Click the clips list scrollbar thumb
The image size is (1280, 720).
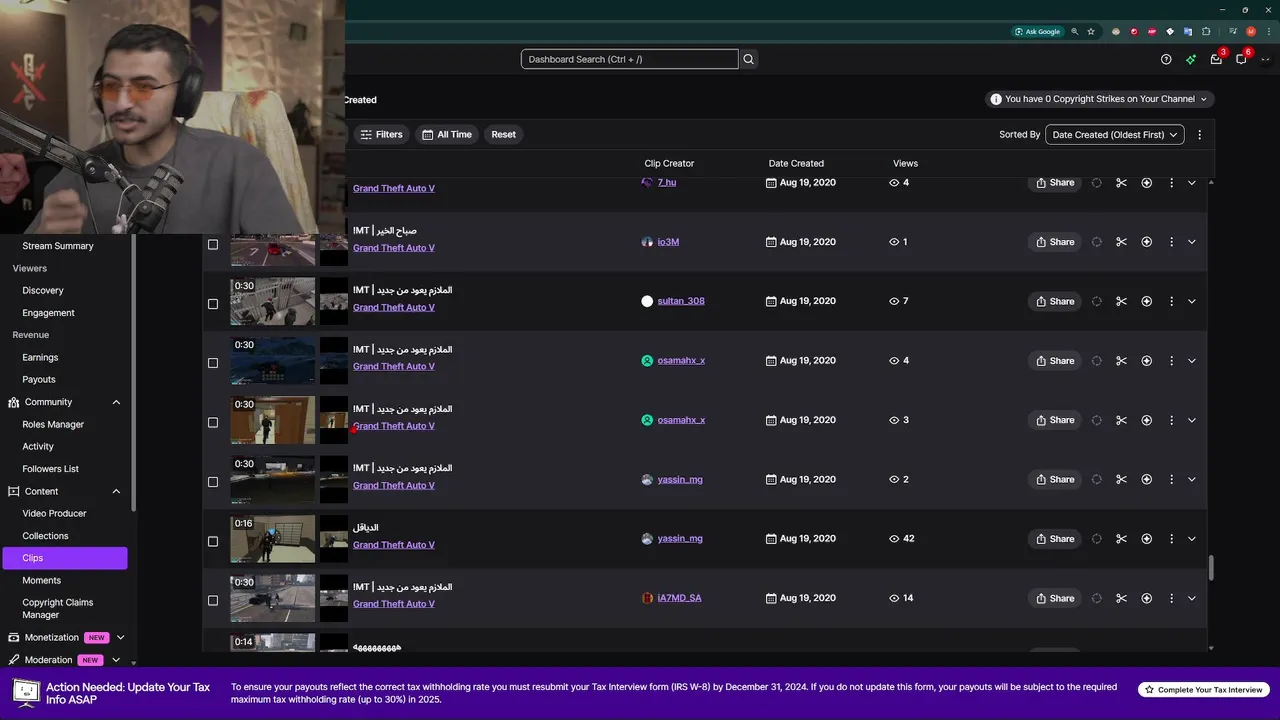(1210, 568)
